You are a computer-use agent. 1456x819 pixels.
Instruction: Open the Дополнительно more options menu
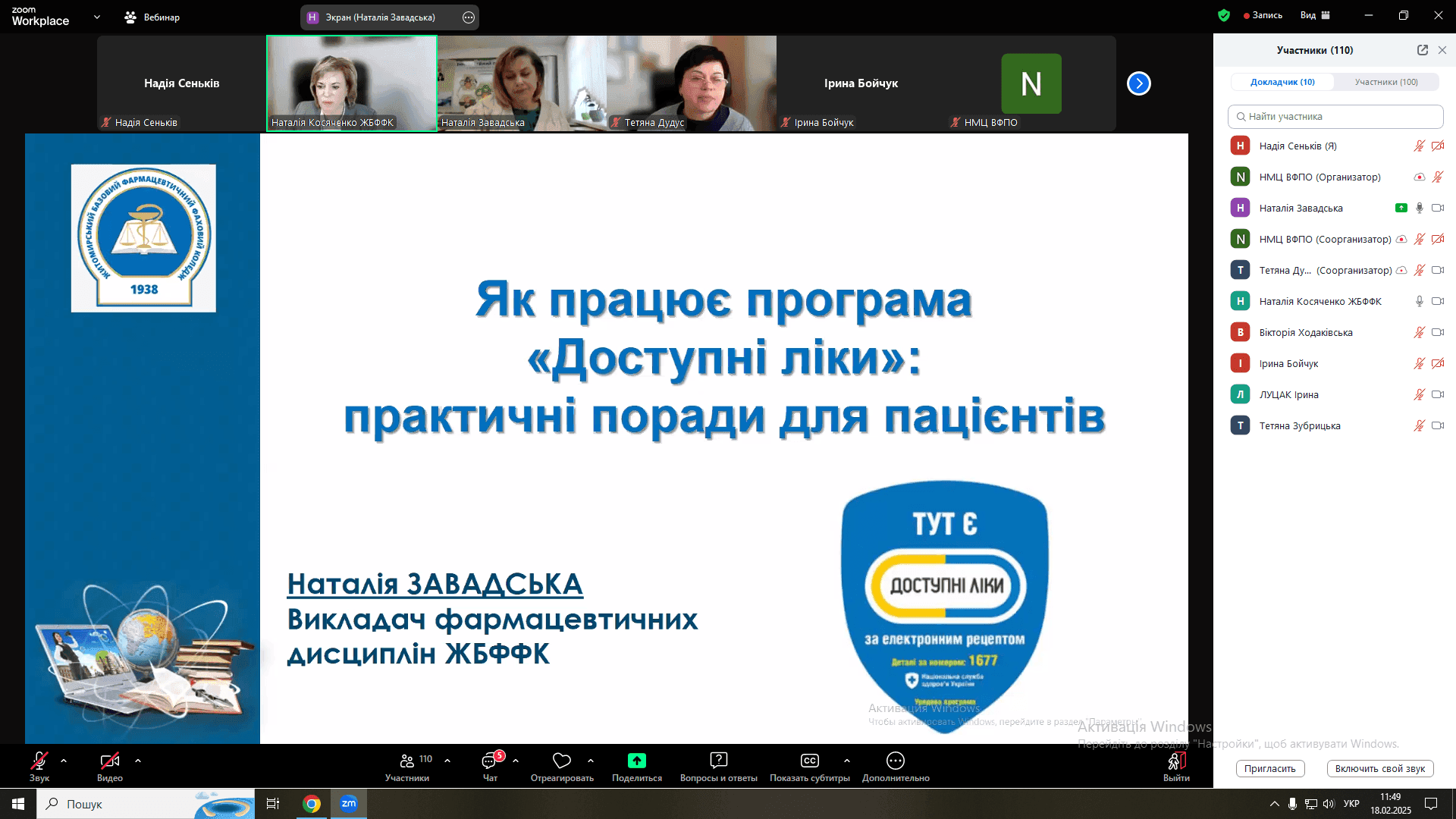(x=896, y=766)
